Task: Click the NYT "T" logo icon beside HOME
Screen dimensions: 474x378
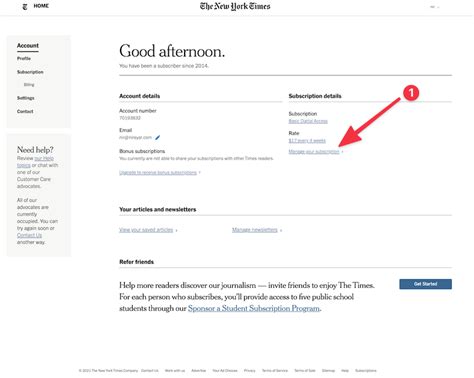Action: (25, 6)
